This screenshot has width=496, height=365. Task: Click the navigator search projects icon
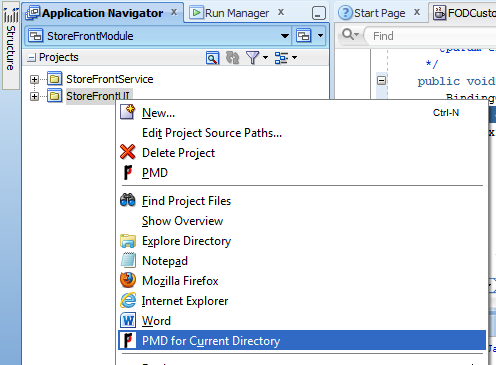click(212, 58)
